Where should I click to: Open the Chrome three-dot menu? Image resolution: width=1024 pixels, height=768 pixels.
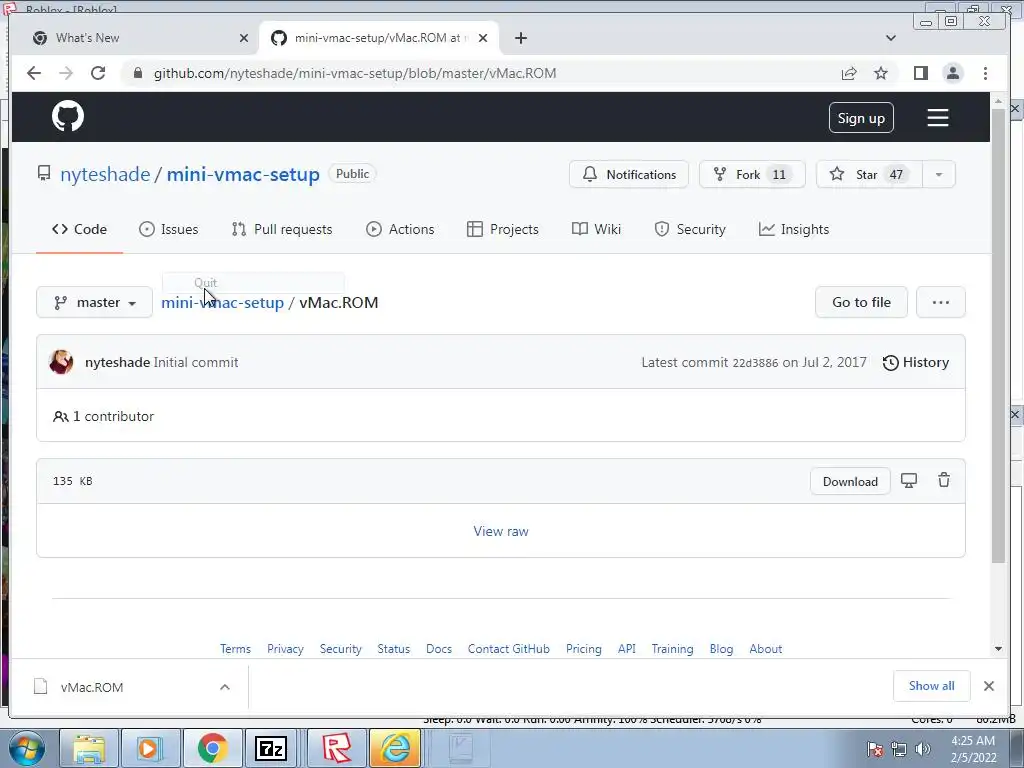pyautogui.click(x=985, y=73)
